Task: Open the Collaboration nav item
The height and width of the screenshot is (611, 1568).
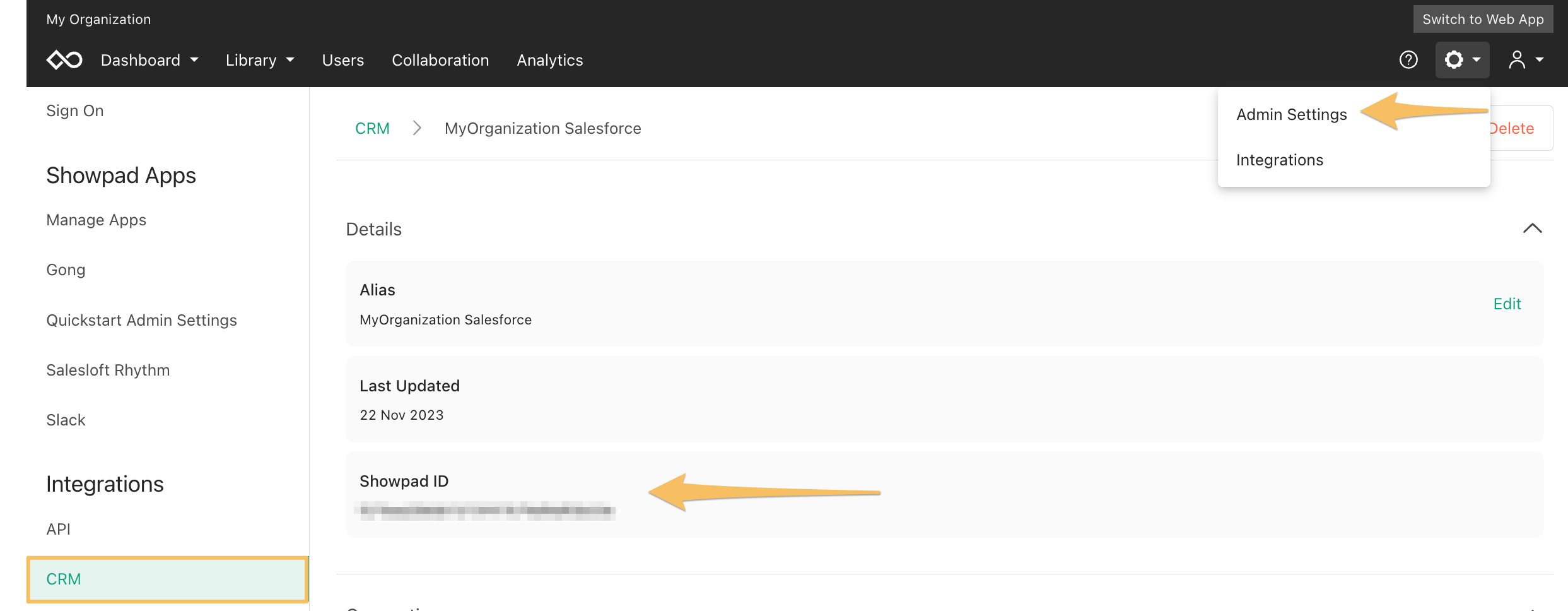Action: (440, 60)
